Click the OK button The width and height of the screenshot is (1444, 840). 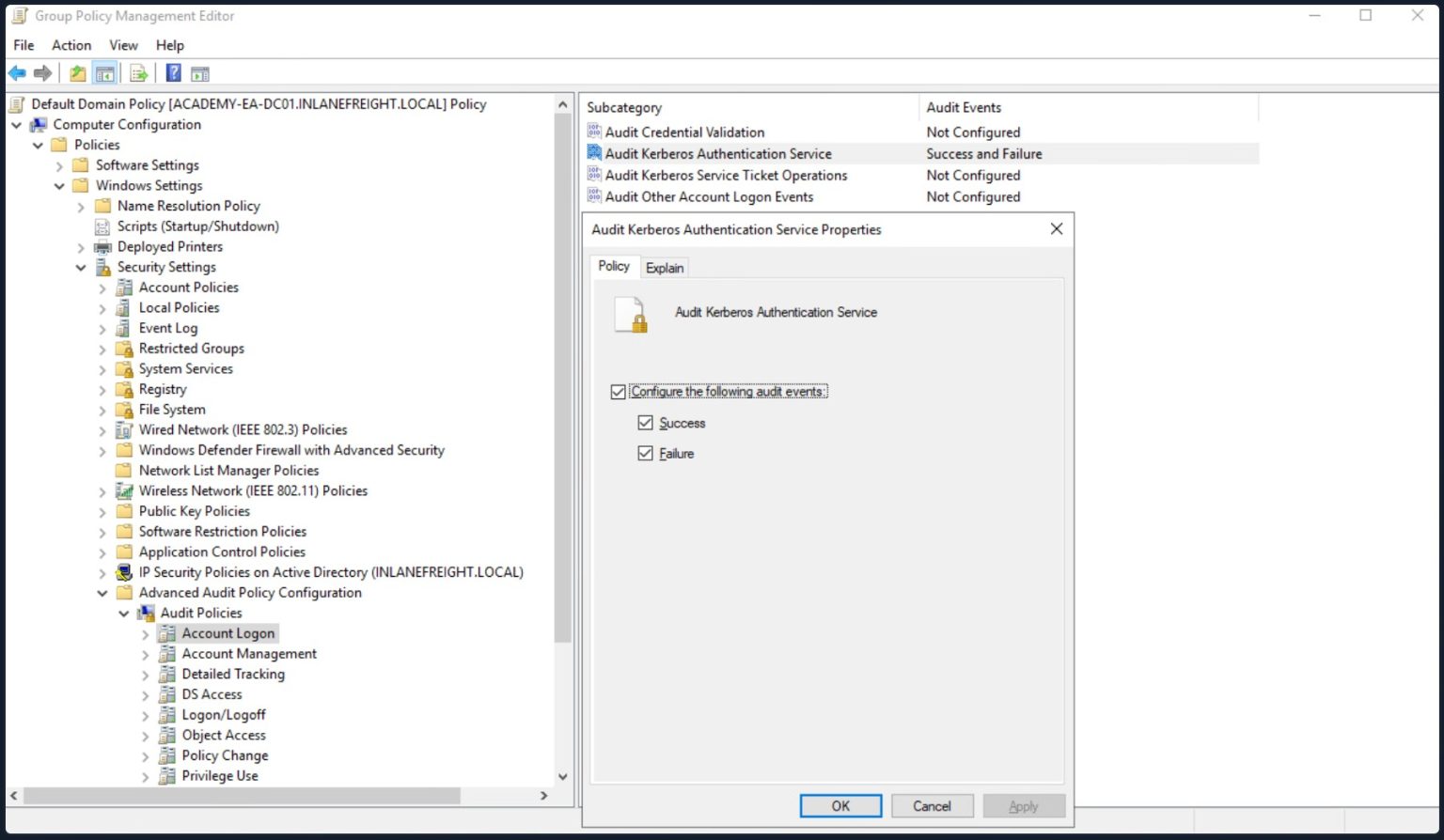coord(840,806)
